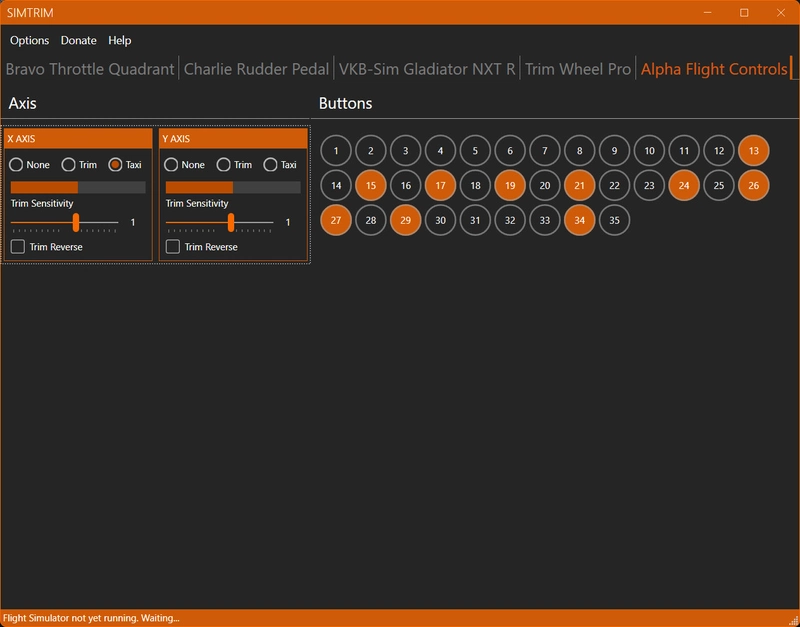Click the button 1 indicator circle
800x627 pixels.
334,150
